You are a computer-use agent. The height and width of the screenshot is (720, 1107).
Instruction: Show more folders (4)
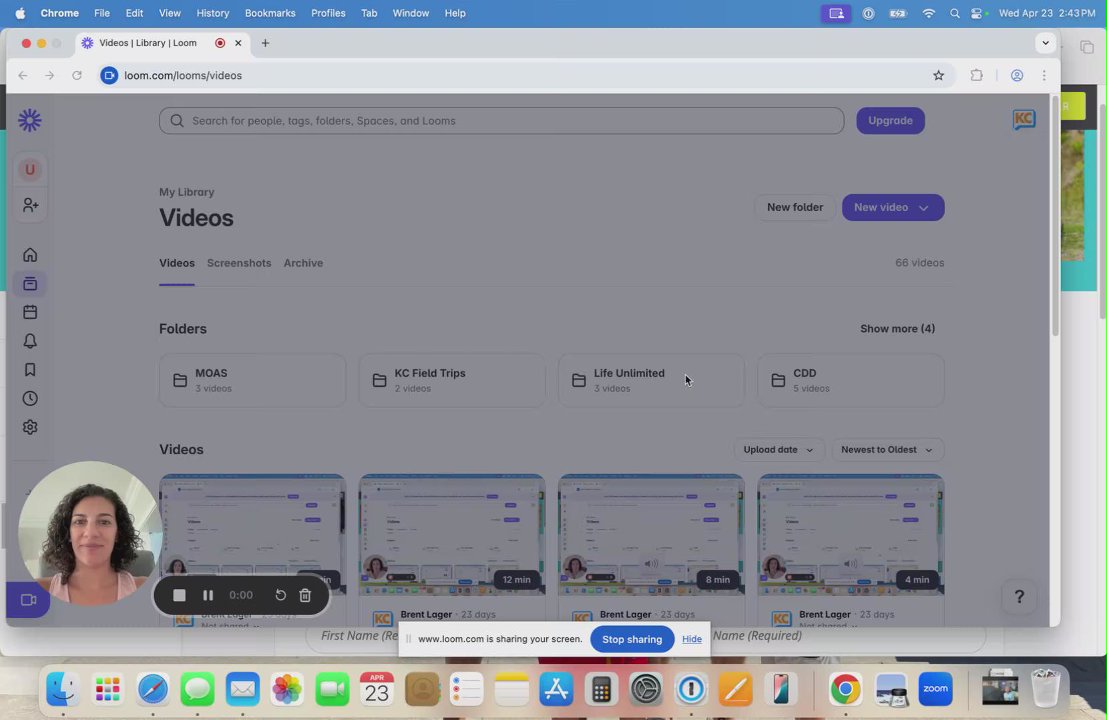pos(897,329)
